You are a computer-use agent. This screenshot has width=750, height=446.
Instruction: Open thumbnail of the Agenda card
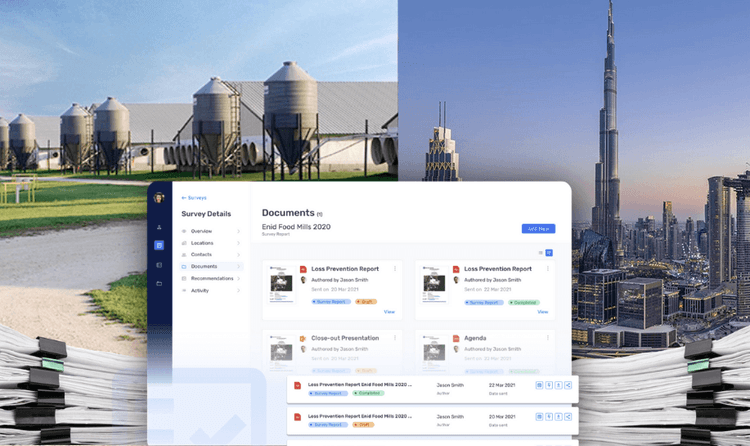434,353
